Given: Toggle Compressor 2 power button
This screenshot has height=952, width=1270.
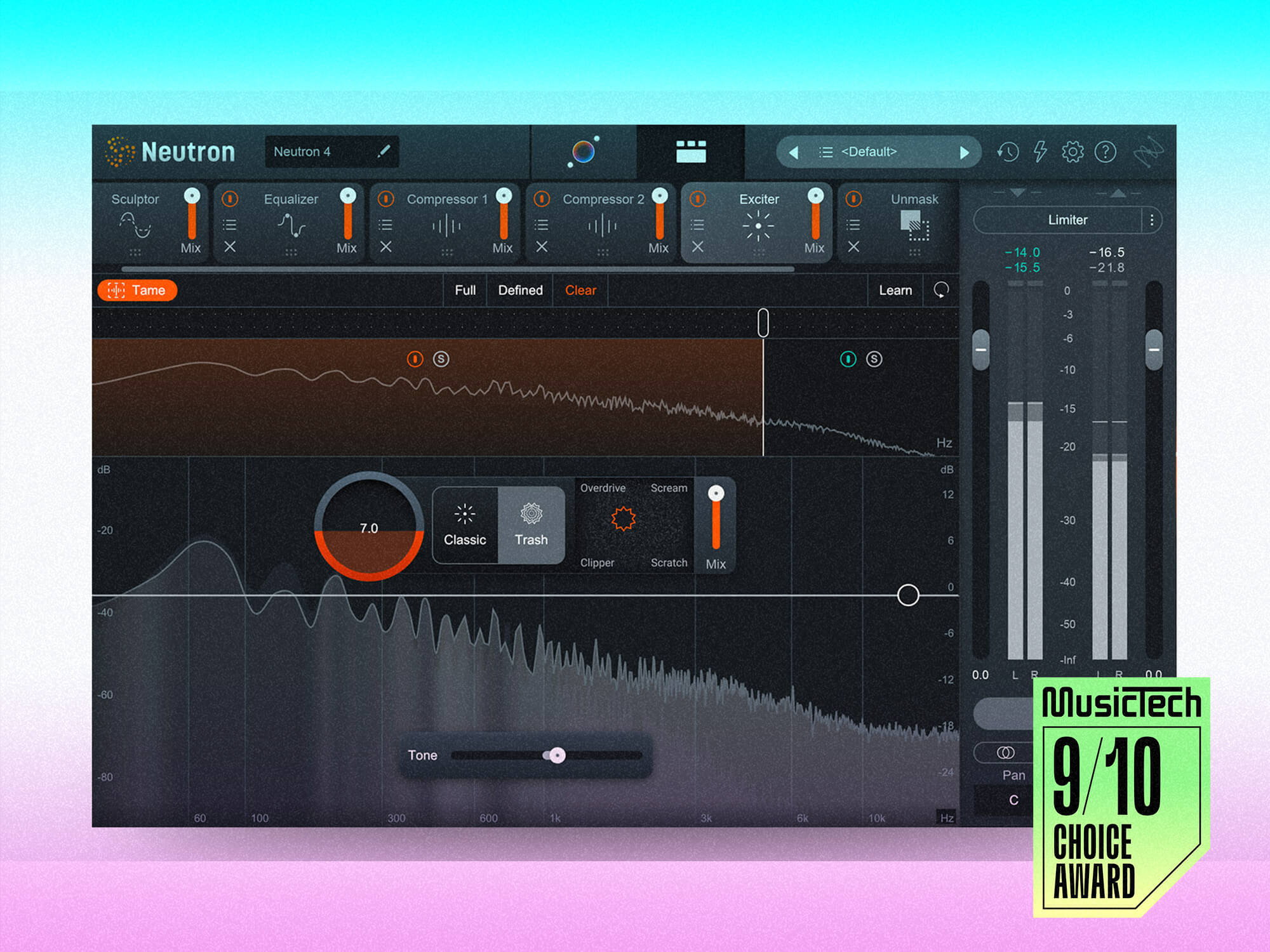Looking at the screenshot, I should (x=542, y=199).
